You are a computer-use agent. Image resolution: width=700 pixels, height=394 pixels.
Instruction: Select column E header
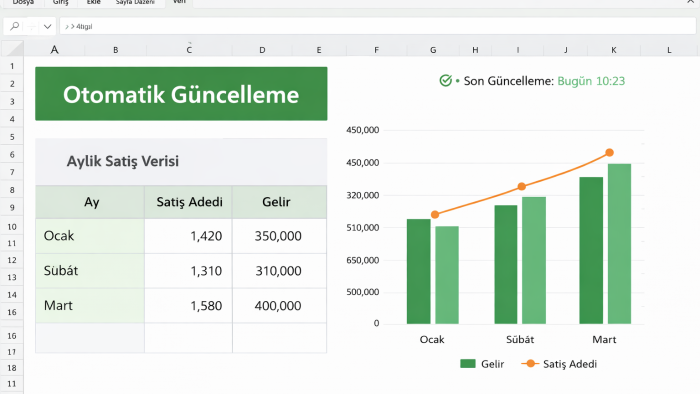tap(319, 50)
